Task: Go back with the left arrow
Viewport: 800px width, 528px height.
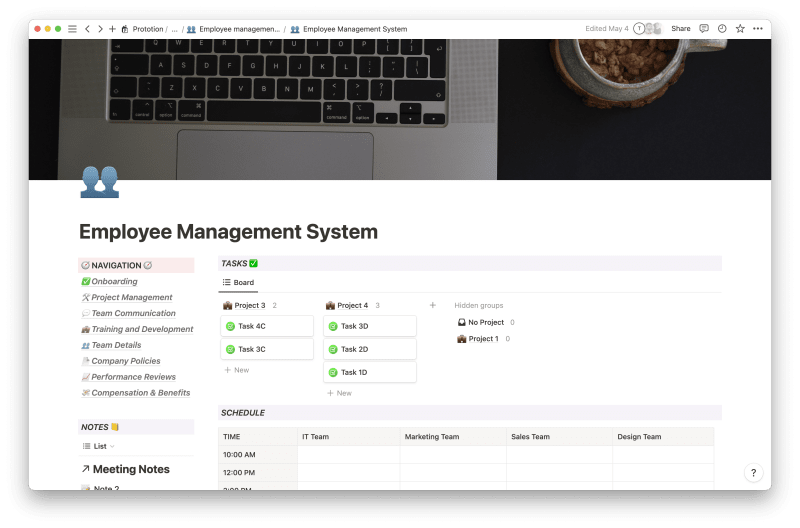Action: point(88,29)
